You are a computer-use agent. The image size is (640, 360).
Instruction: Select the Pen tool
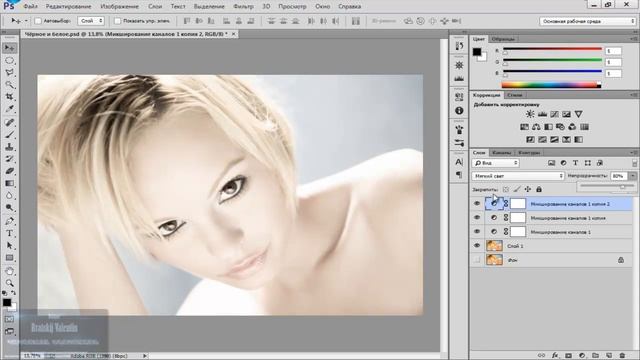tap(9, 221)
